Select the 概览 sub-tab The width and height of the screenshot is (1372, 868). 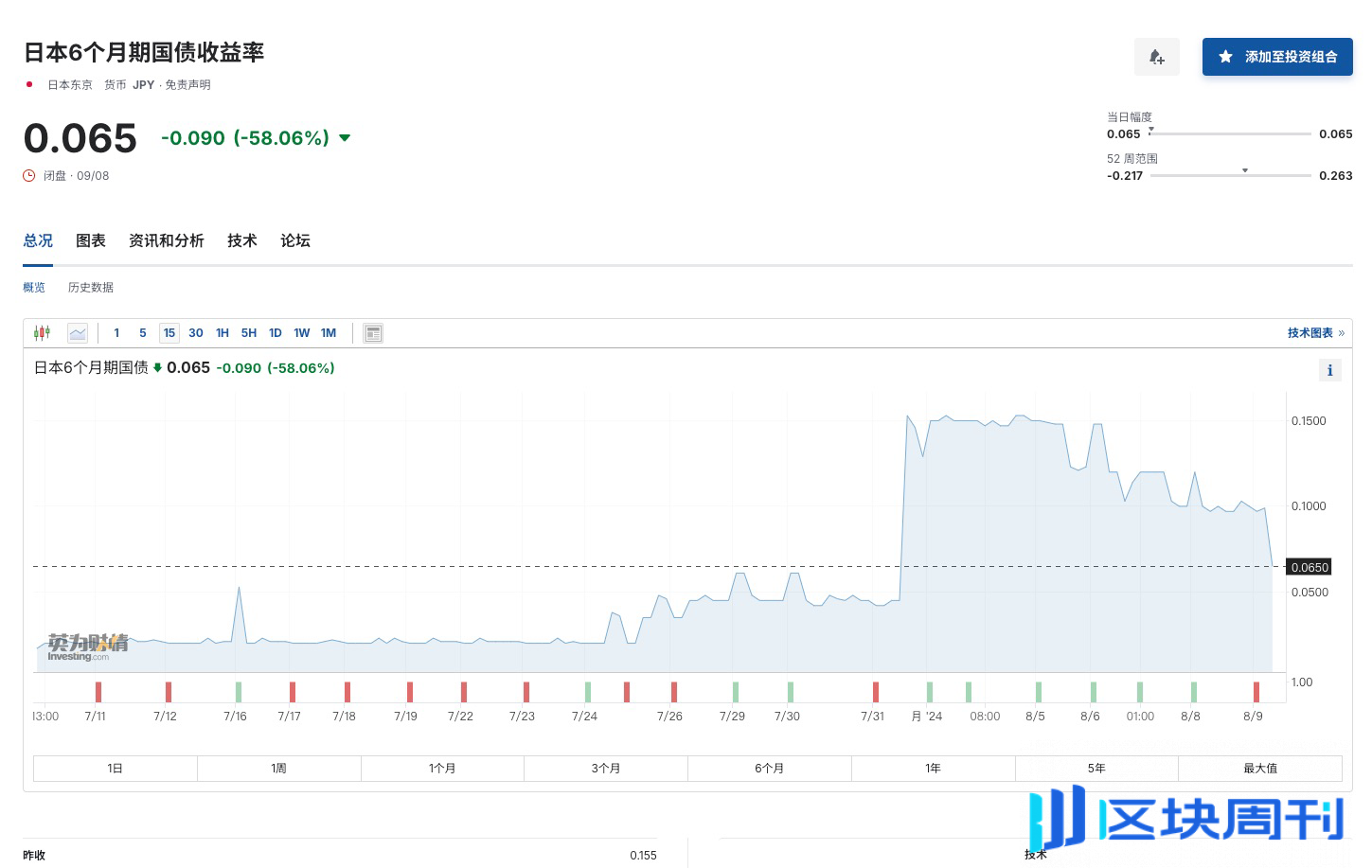34,287
